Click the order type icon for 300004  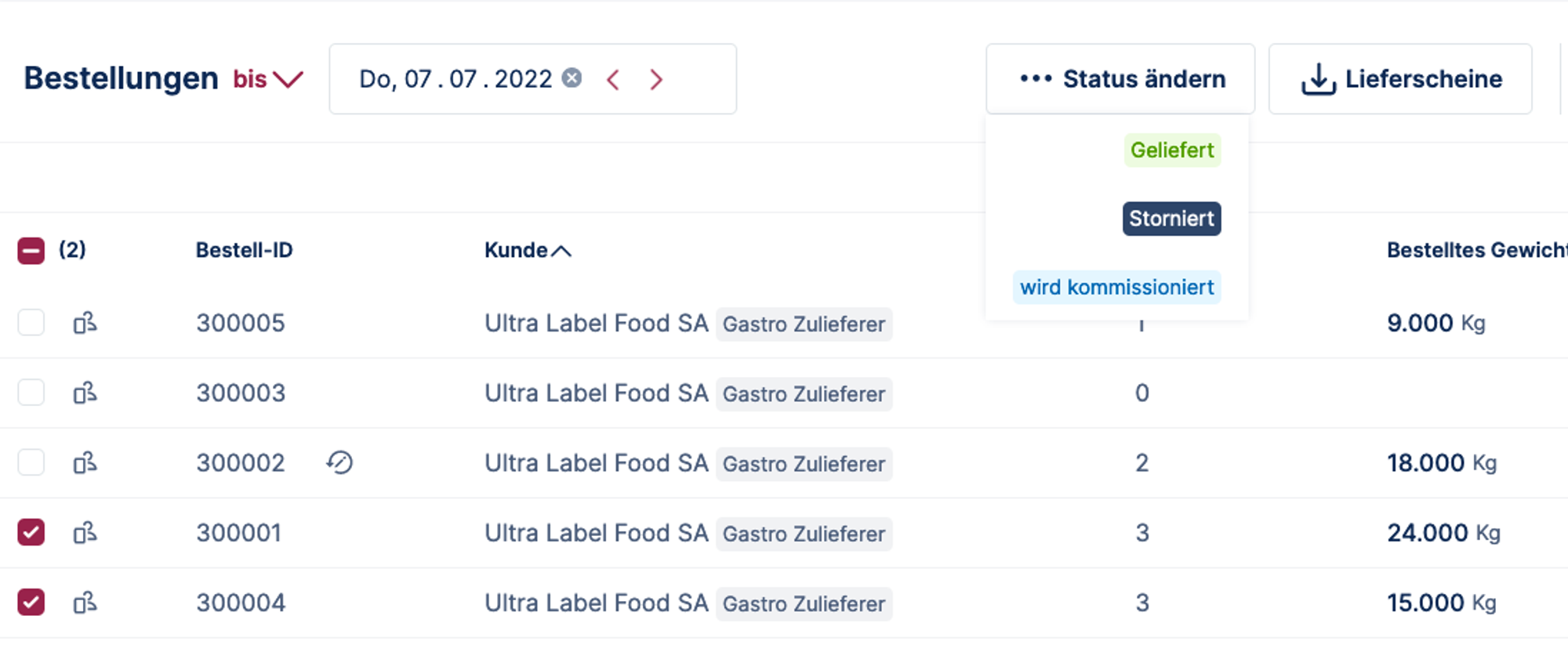pos(85,603)
